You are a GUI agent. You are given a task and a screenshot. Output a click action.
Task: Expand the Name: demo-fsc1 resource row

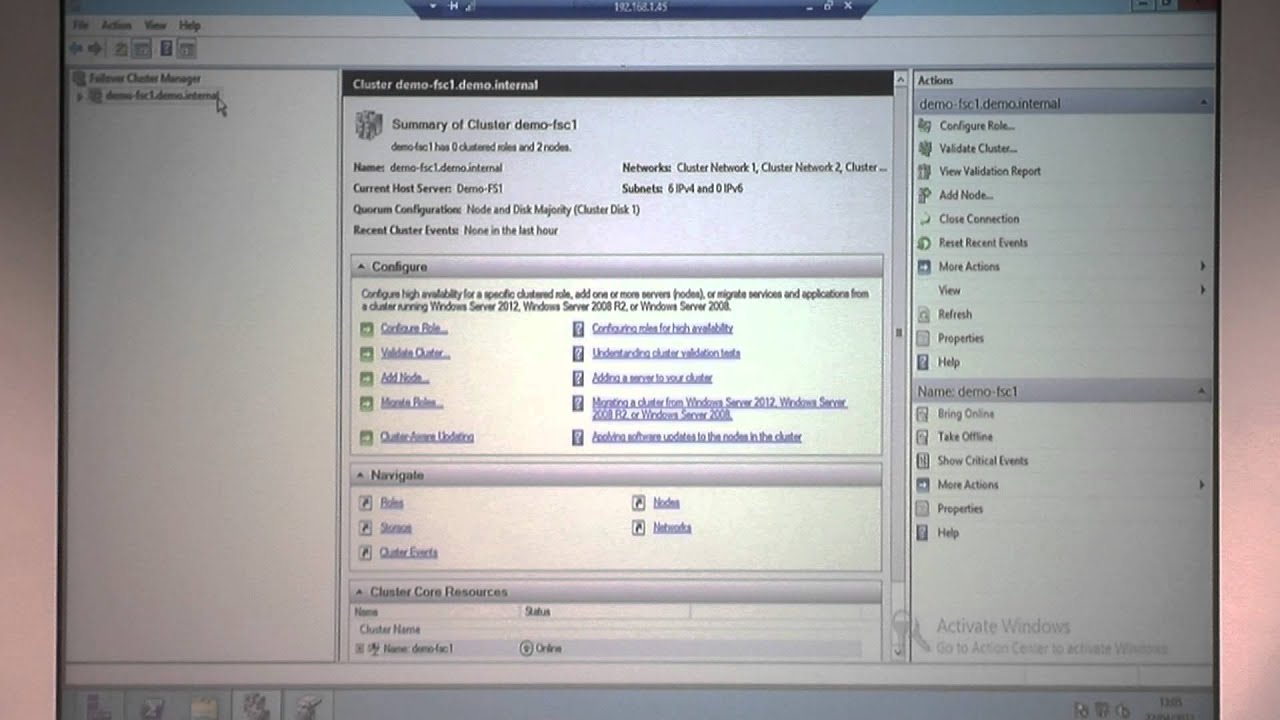(360, 649)
